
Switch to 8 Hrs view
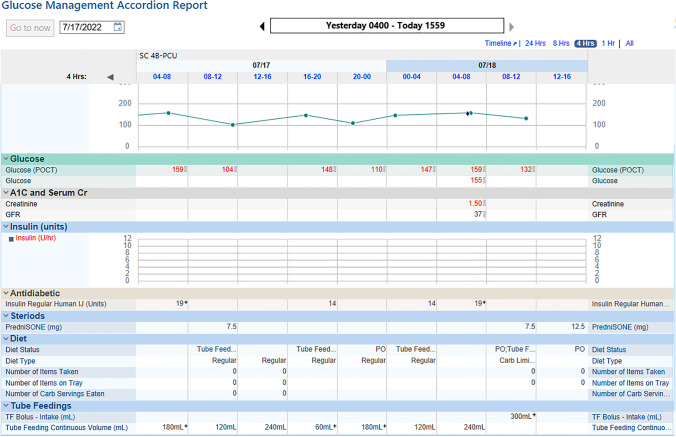[x=561, y=43]
